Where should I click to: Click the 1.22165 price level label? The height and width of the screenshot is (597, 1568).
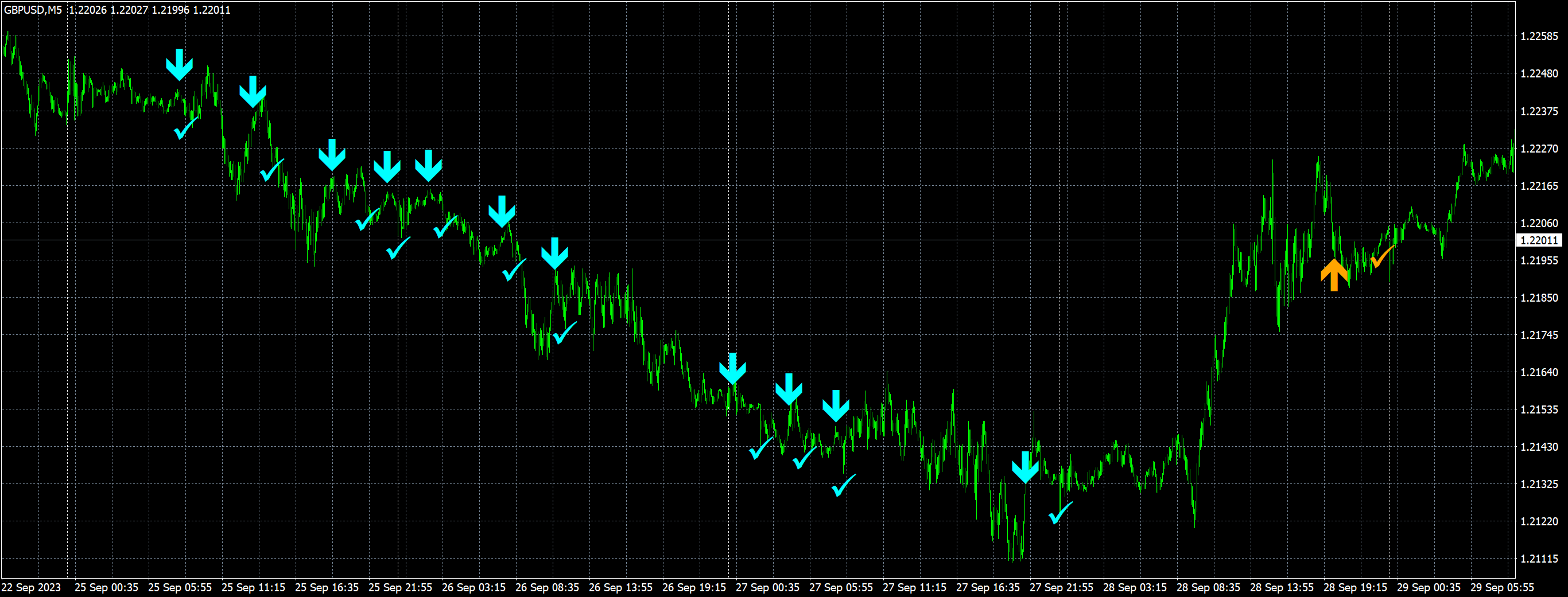click(1539, 186)
